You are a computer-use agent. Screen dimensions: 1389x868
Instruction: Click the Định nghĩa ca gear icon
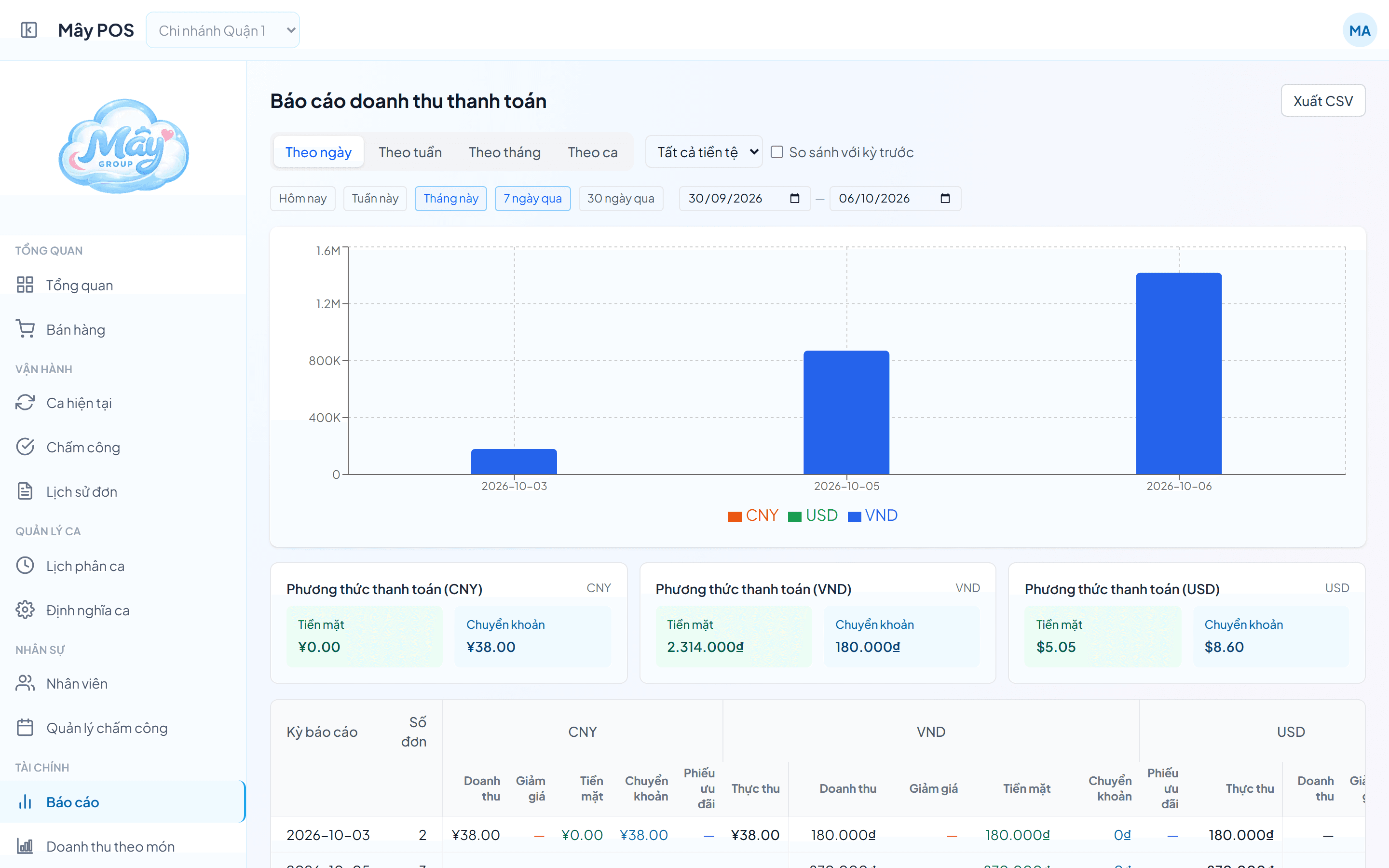coord(25,610)
